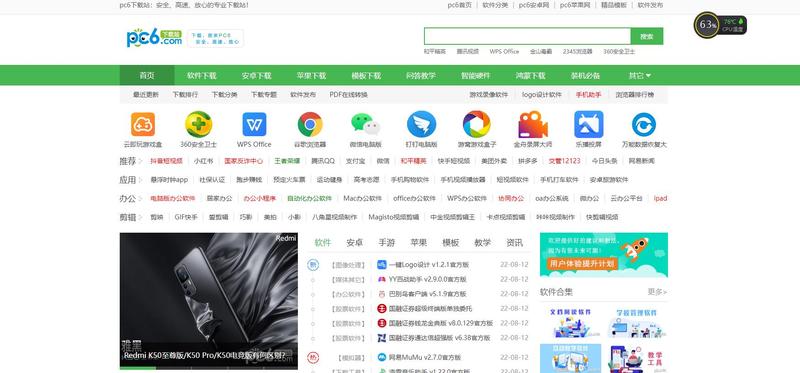This screenshot has width=800, height=373.
Task: Open 模板下载 in the navbar
Action: point(366,76)
